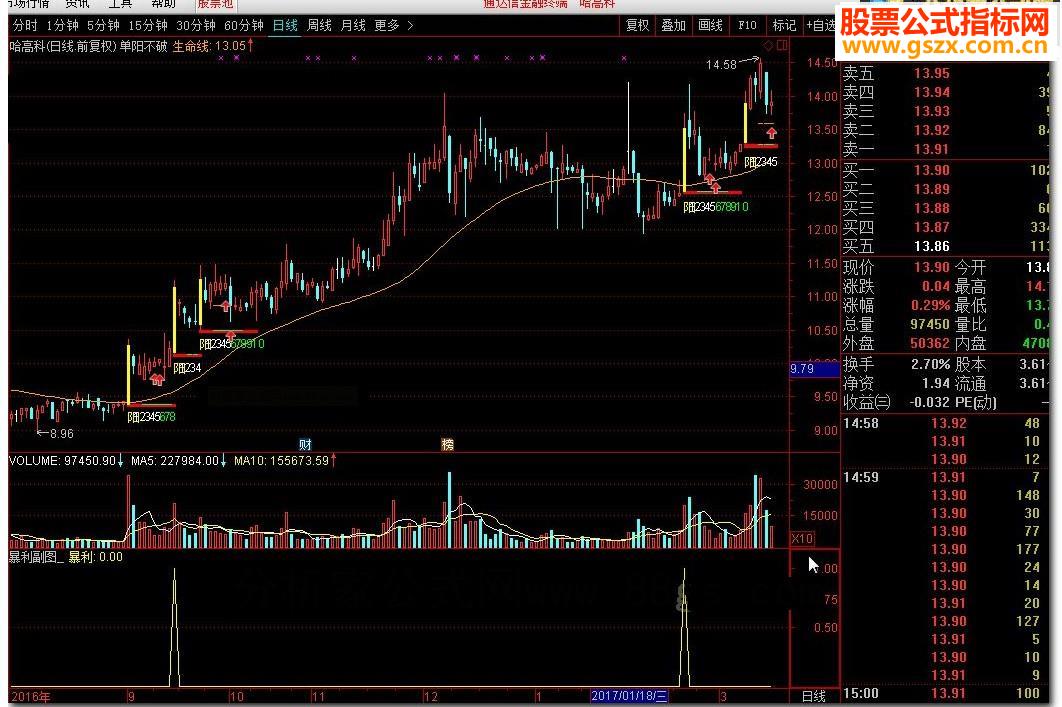Click the 2016年 label on the time axis
Viewport: 1062px width, 707px height.
tap(30, 697)
